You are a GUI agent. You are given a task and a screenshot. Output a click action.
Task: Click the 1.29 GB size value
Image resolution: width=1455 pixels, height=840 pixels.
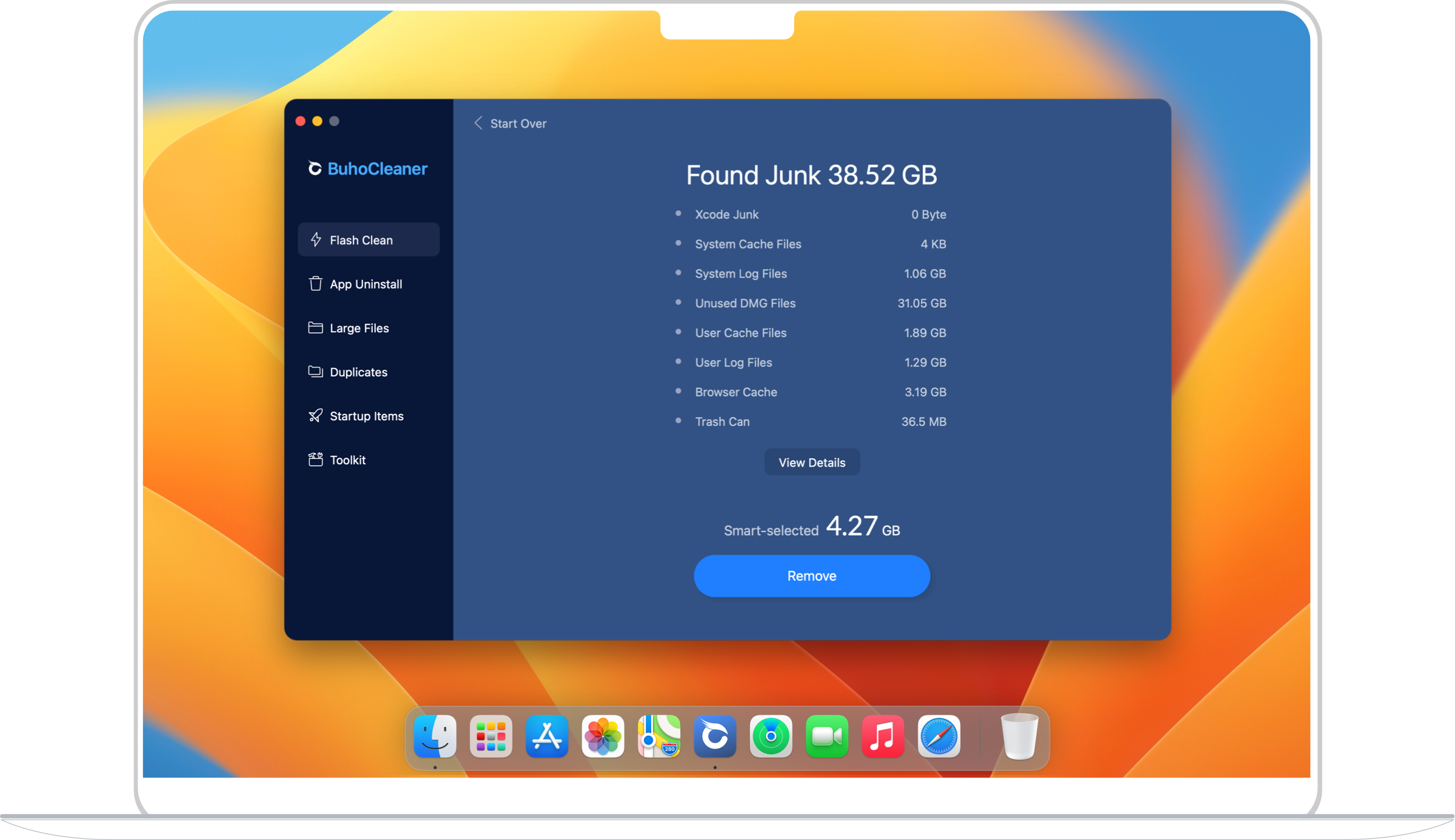click(x=925, y=362)
